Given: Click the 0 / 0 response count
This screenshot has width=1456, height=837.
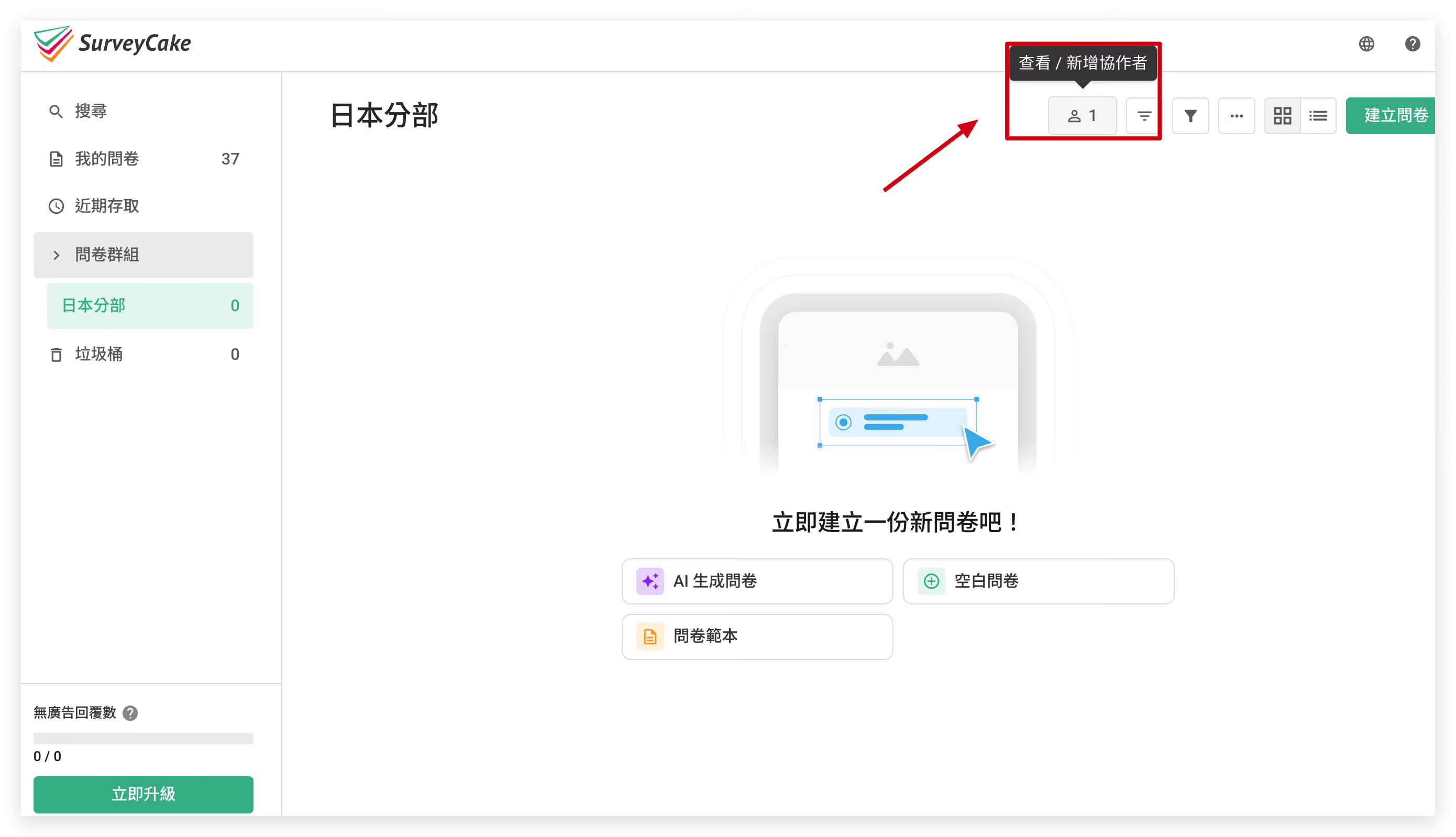Looking at the screenshot, I should pos(48,756).
